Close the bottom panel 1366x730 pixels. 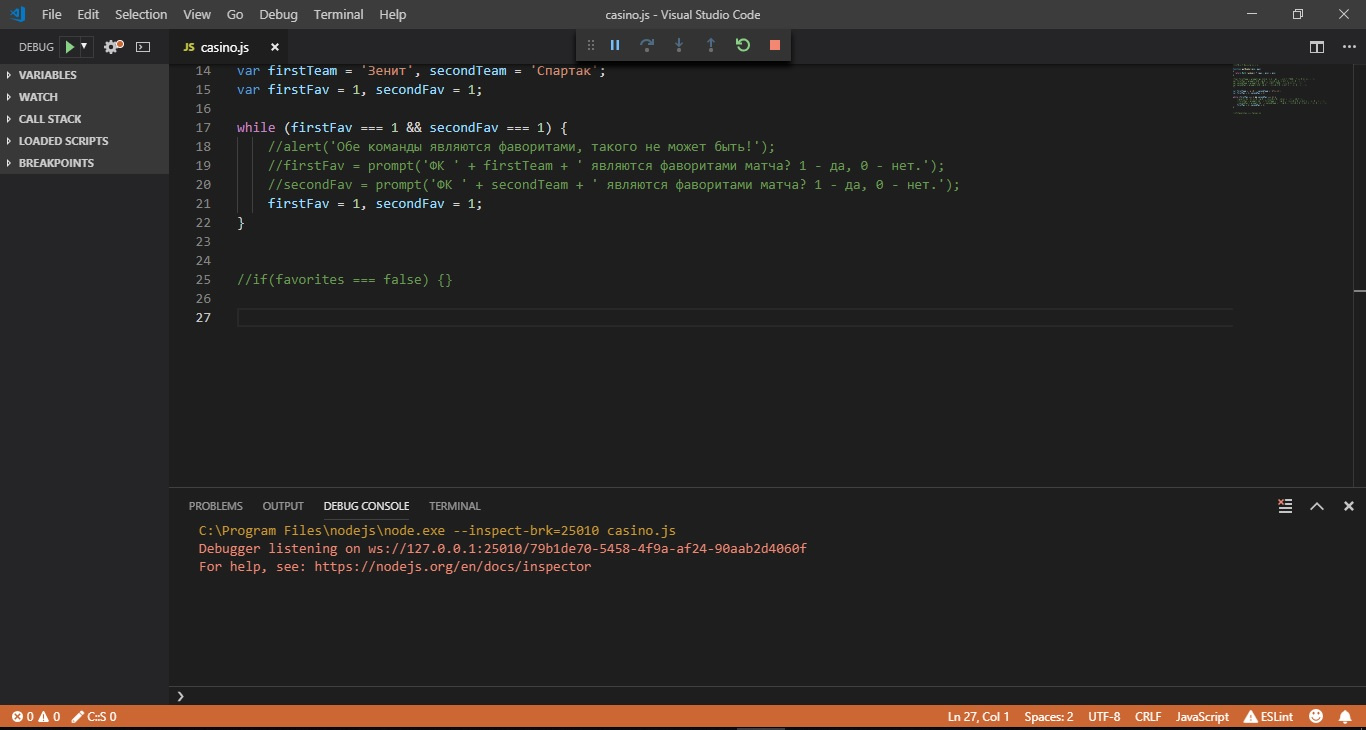pyautogui.click(x=1348, y=506)
